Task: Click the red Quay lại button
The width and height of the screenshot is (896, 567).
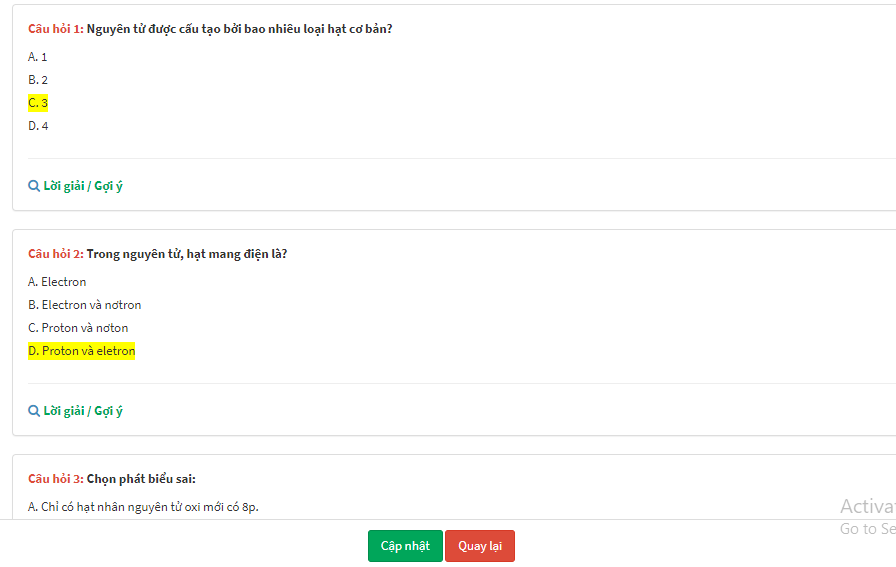Action: coord(480,546)
